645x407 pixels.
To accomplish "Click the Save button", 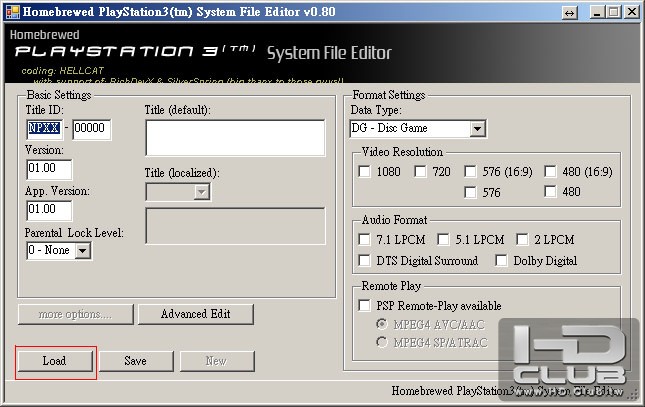I will coord(136,361).
